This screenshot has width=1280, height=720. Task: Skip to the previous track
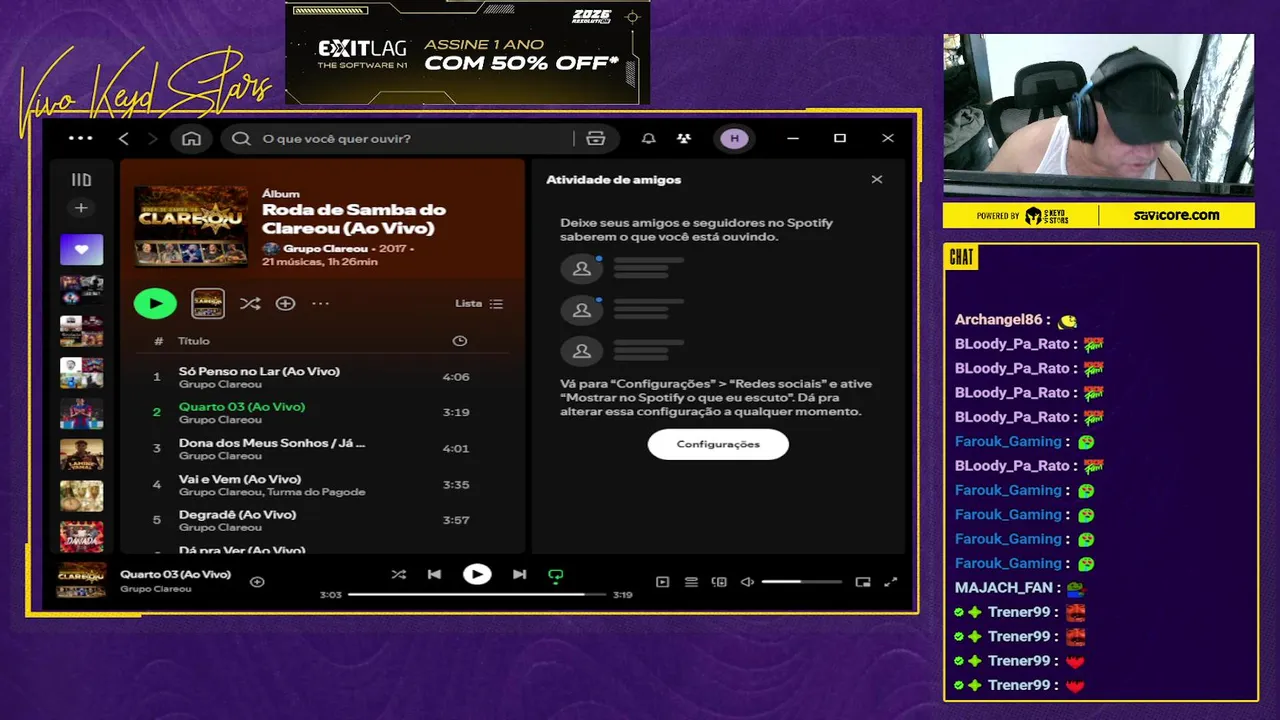tap(434, 574)
